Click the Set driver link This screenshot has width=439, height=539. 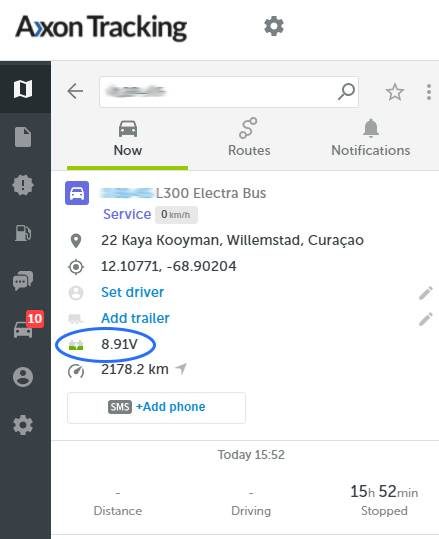tap(132, 292)
